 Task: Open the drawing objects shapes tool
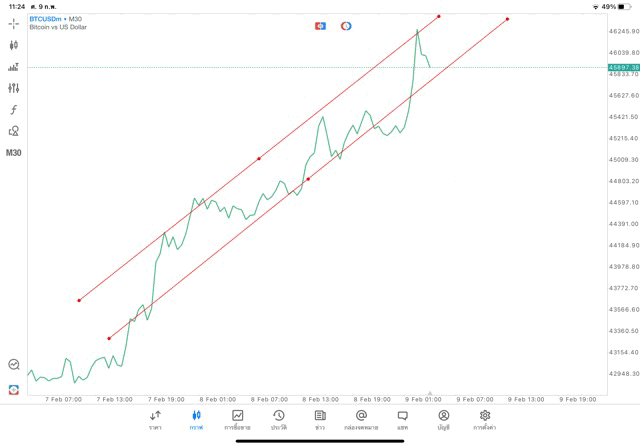click(x=13, y=131)
